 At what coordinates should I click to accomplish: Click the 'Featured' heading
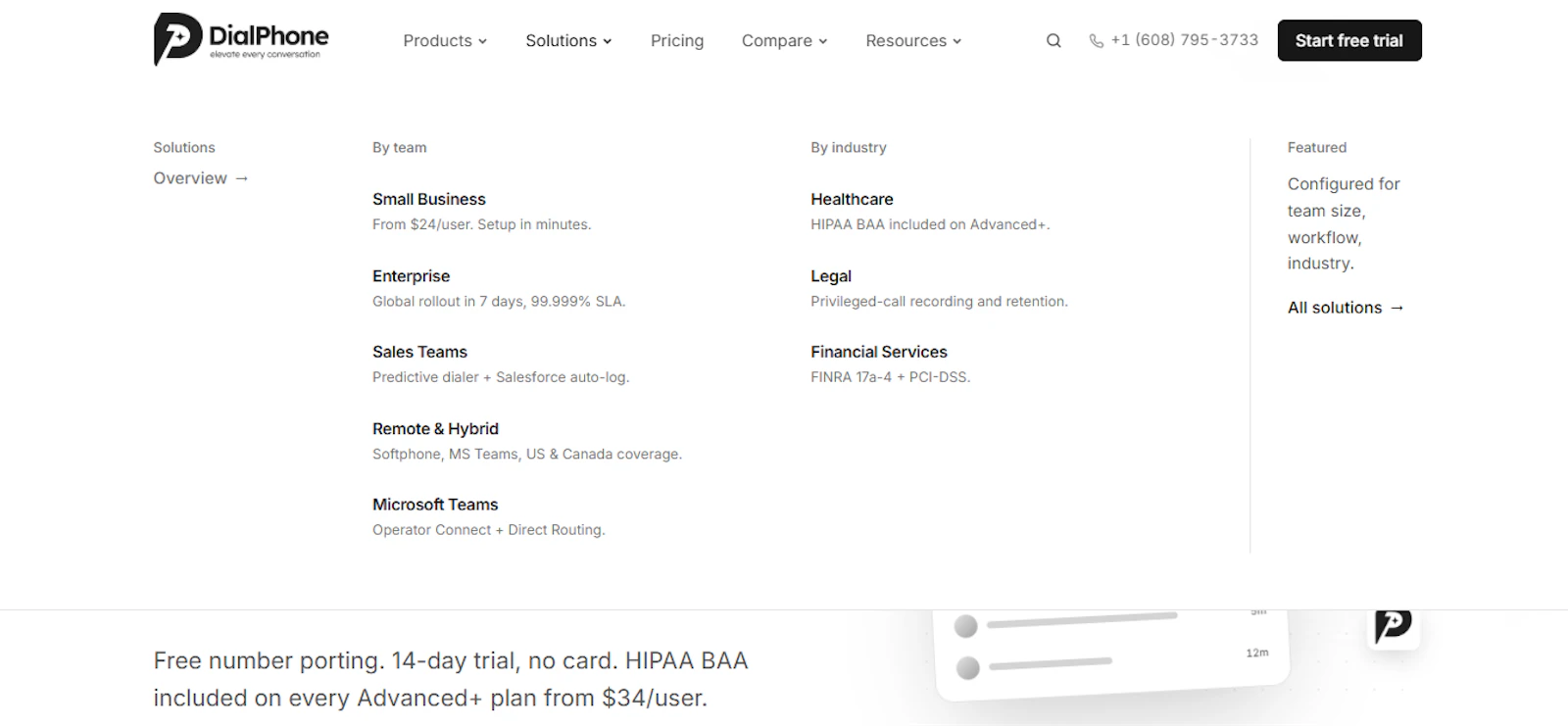click(1317, 148)
